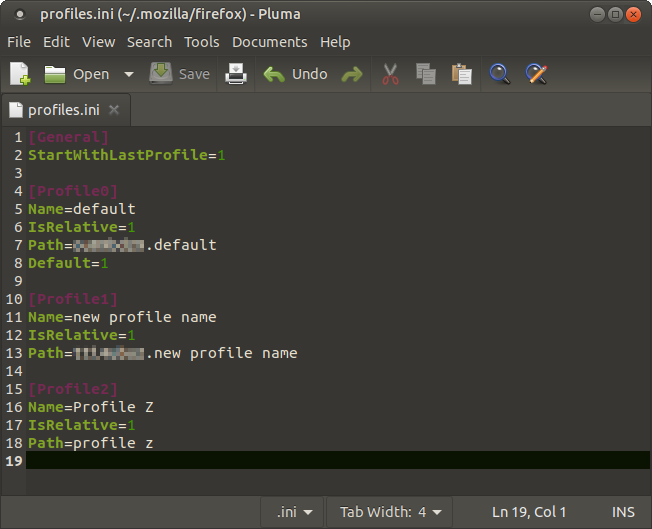Open the Edit menu
The image size is (652, 529).
56,42
